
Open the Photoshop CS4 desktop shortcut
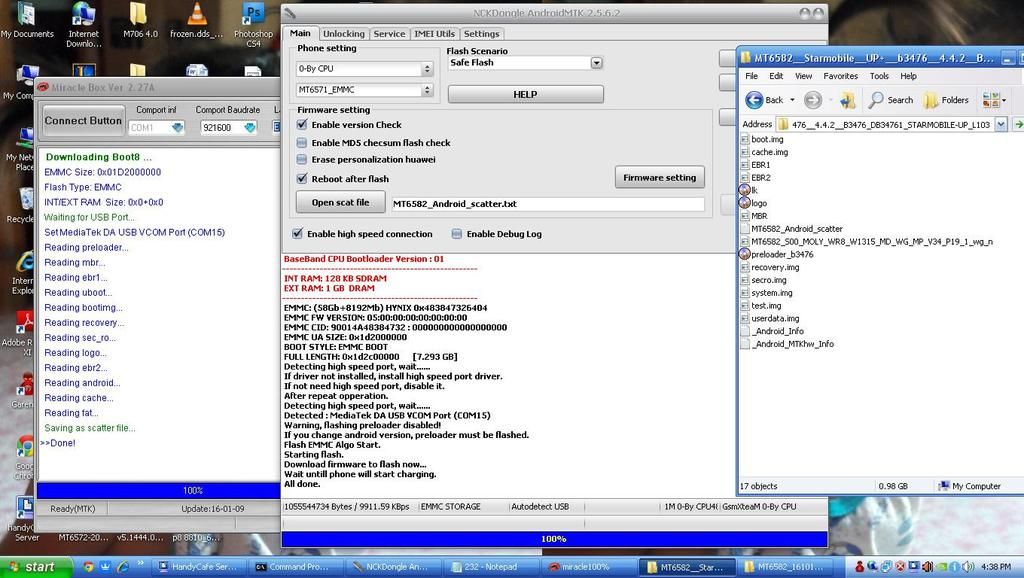[253, 15]
